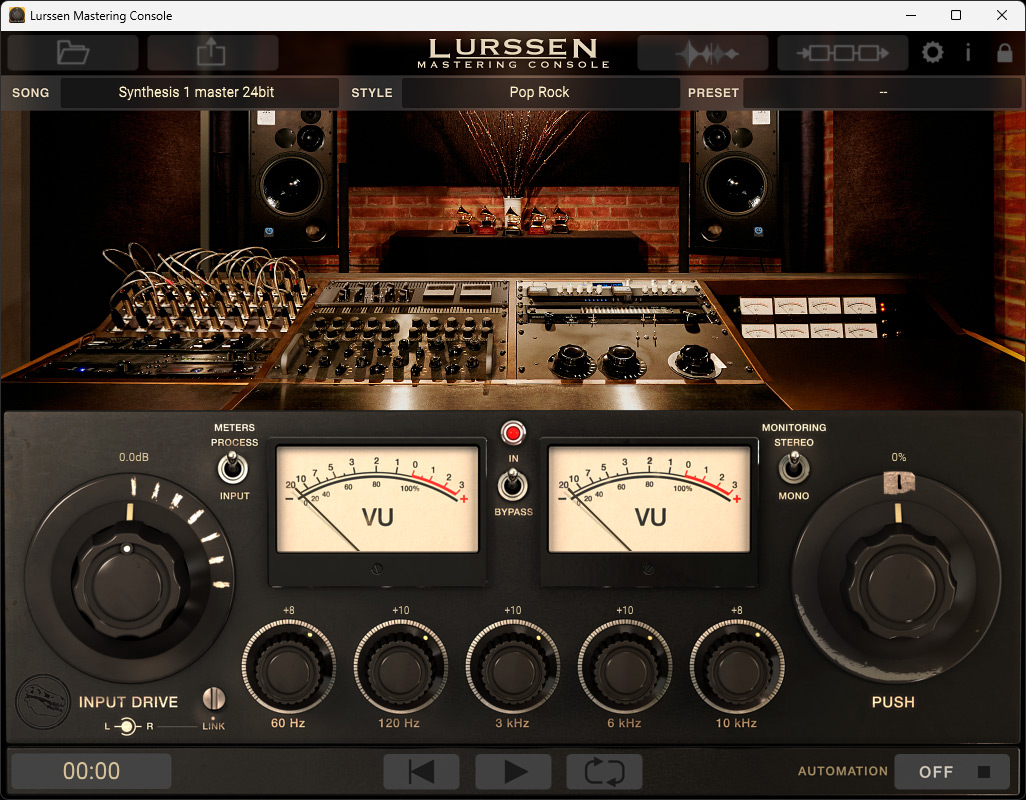Open the Style dropdown showing Pop Rock
1026x800 pixels.
pos(540,92)
